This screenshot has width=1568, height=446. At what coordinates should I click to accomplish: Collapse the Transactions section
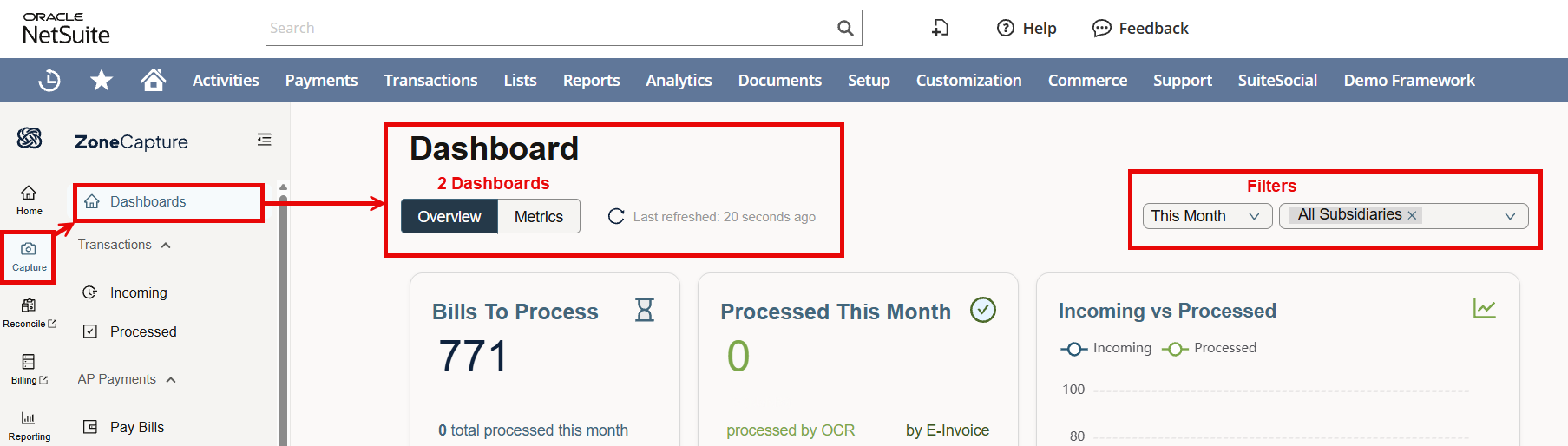click(124, 245)
